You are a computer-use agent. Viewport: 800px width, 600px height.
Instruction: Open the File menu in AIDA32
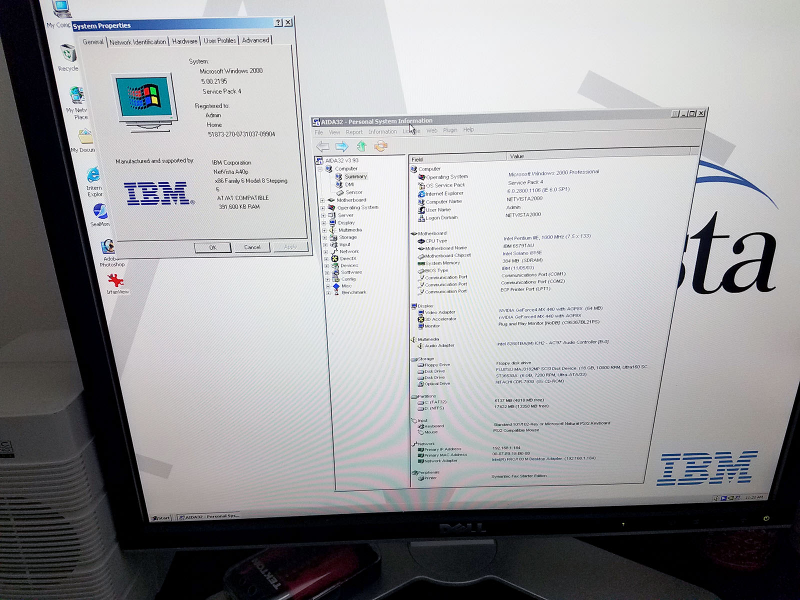(x=319, y=132)
